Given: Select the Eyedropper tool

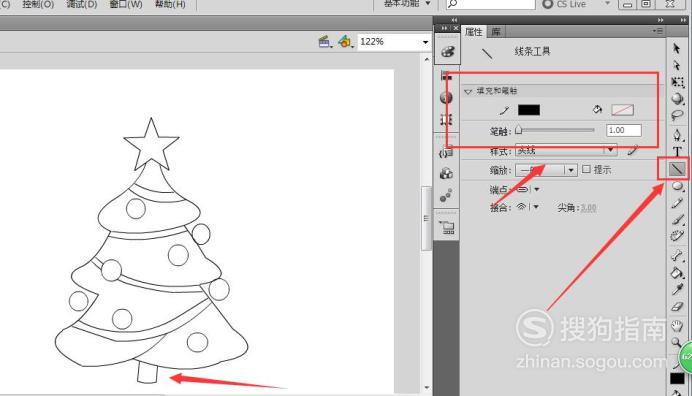Looking at the screenshot, I should [x=677, y=289].
